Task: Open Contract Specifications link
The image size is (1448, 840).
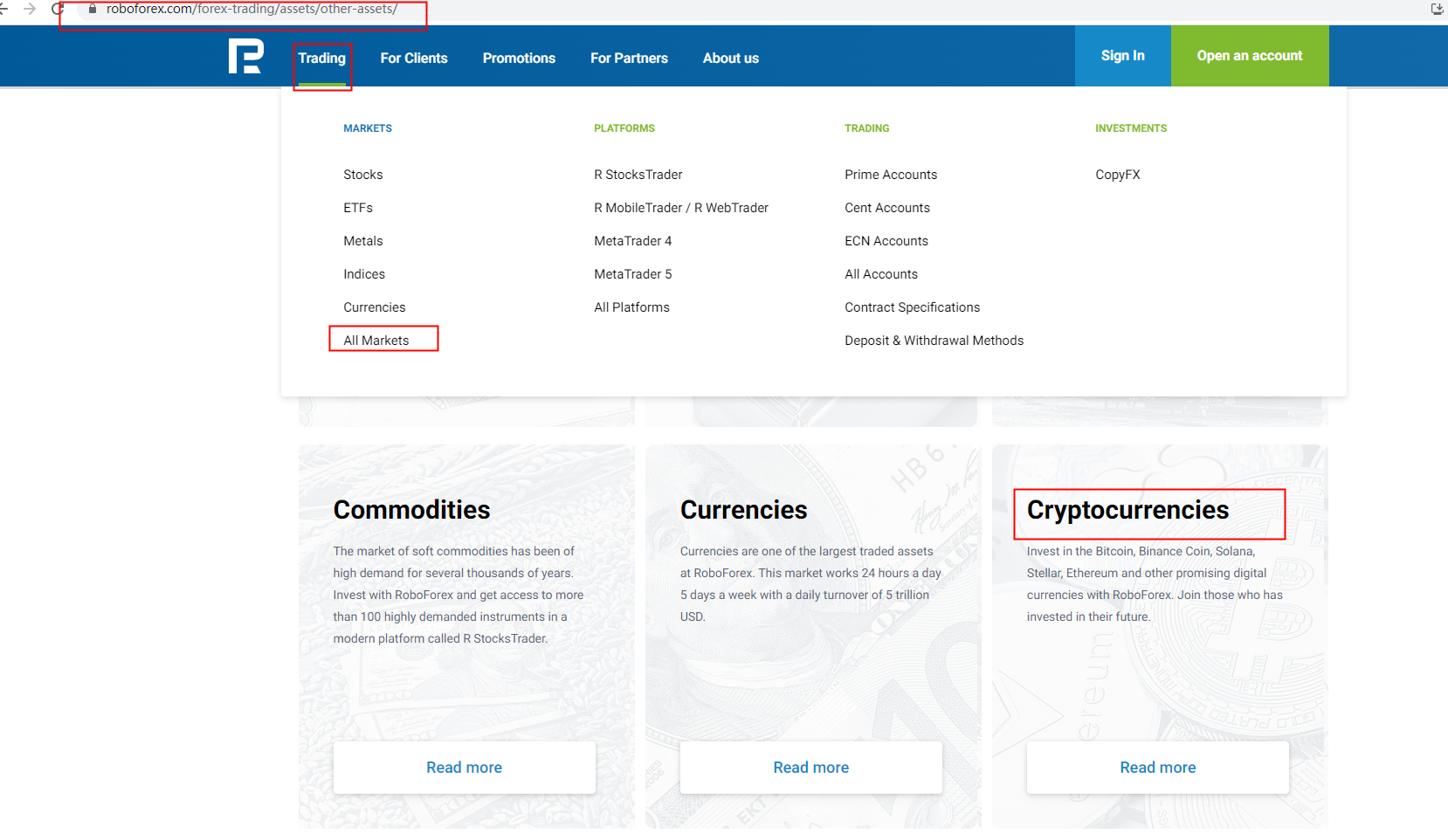Action: click(x=913, y=307)
